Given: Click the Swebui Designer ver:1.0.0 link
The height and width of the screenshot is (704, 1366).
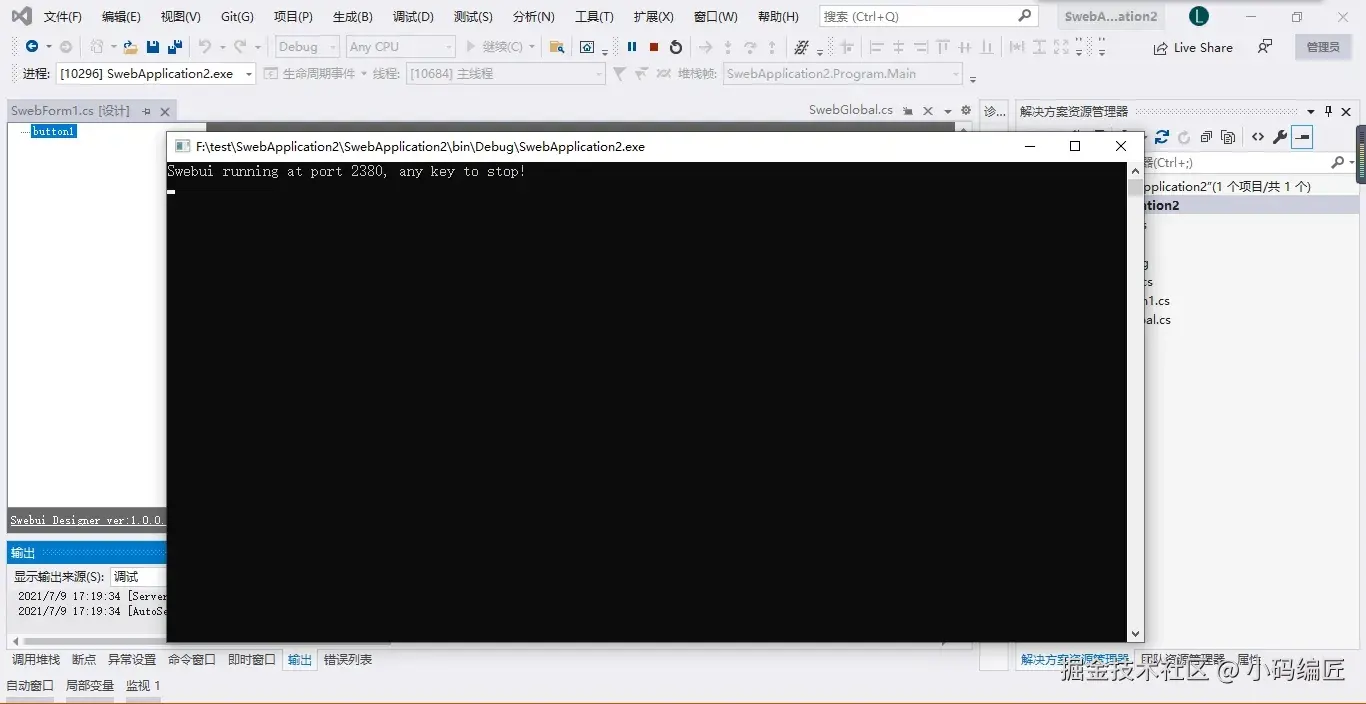Looking at the screenshot, I should (x=88, y=520).
